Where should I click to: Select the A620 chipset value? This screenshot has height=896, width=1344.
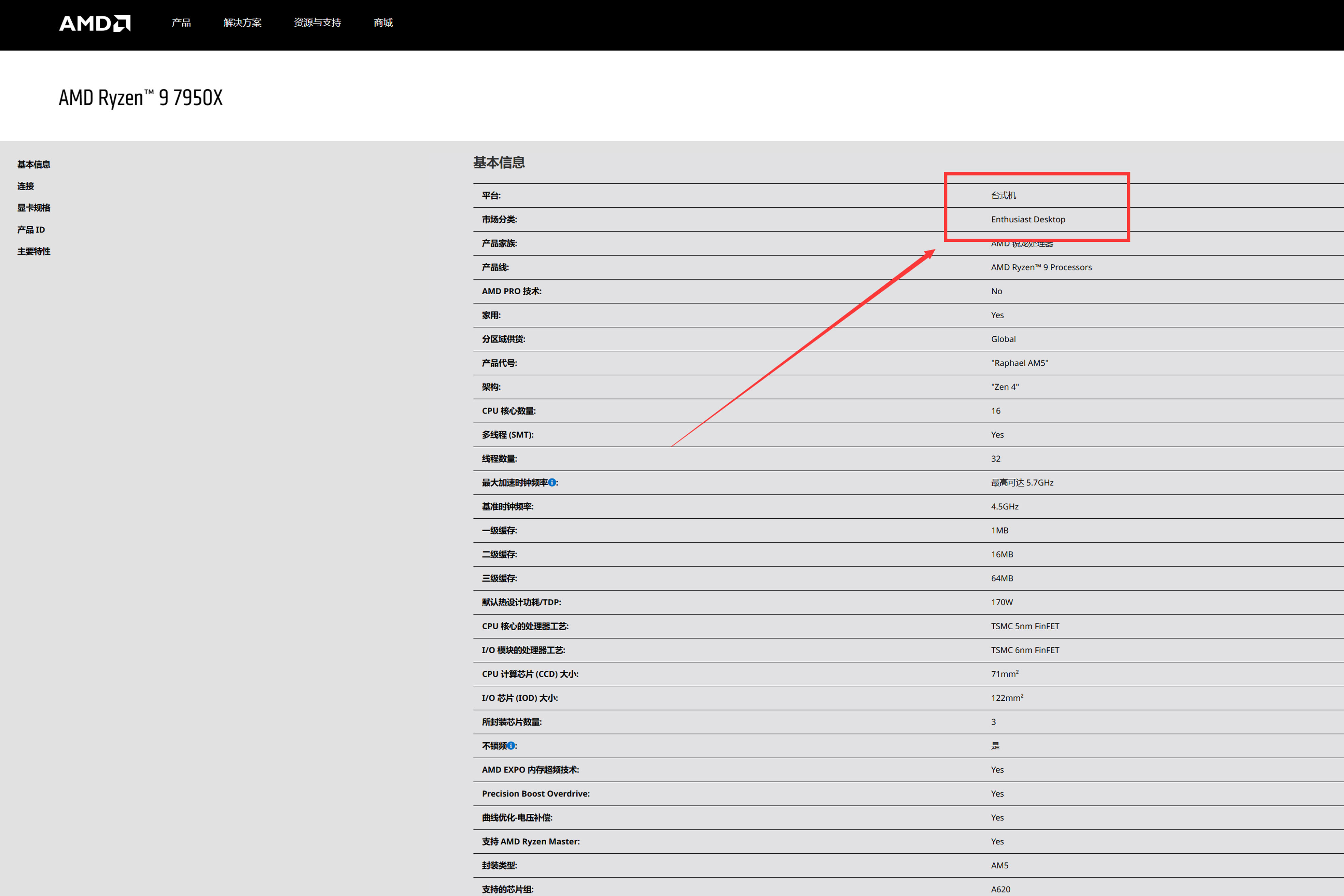click(x=1000, y=890)
